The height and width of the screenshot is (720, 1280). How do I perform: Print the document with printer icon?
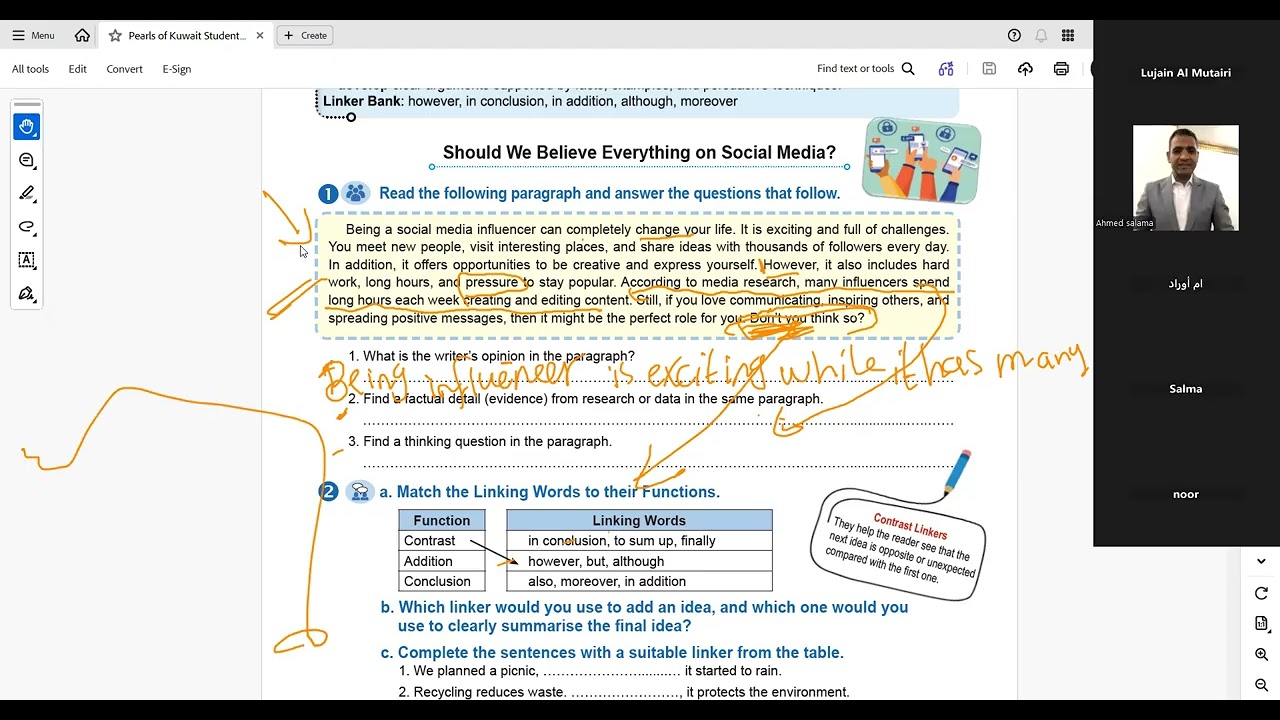tap(1061, 69)
